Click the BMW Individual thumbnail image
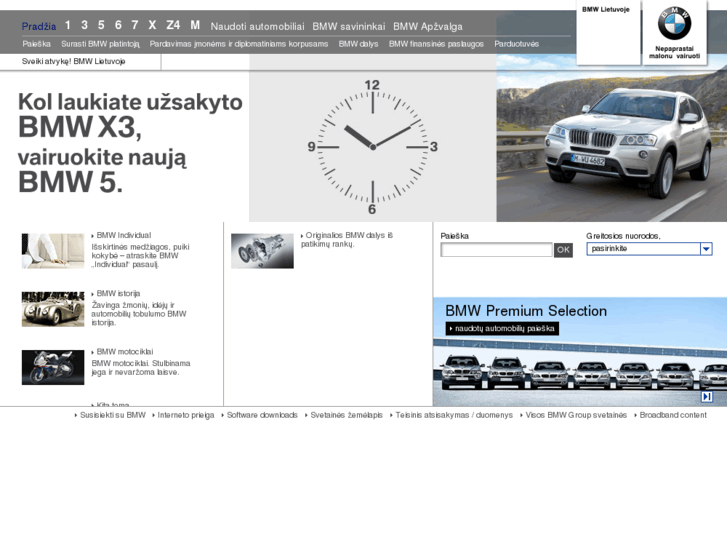This screenshot has height=545, width=727. pos(53,251)
